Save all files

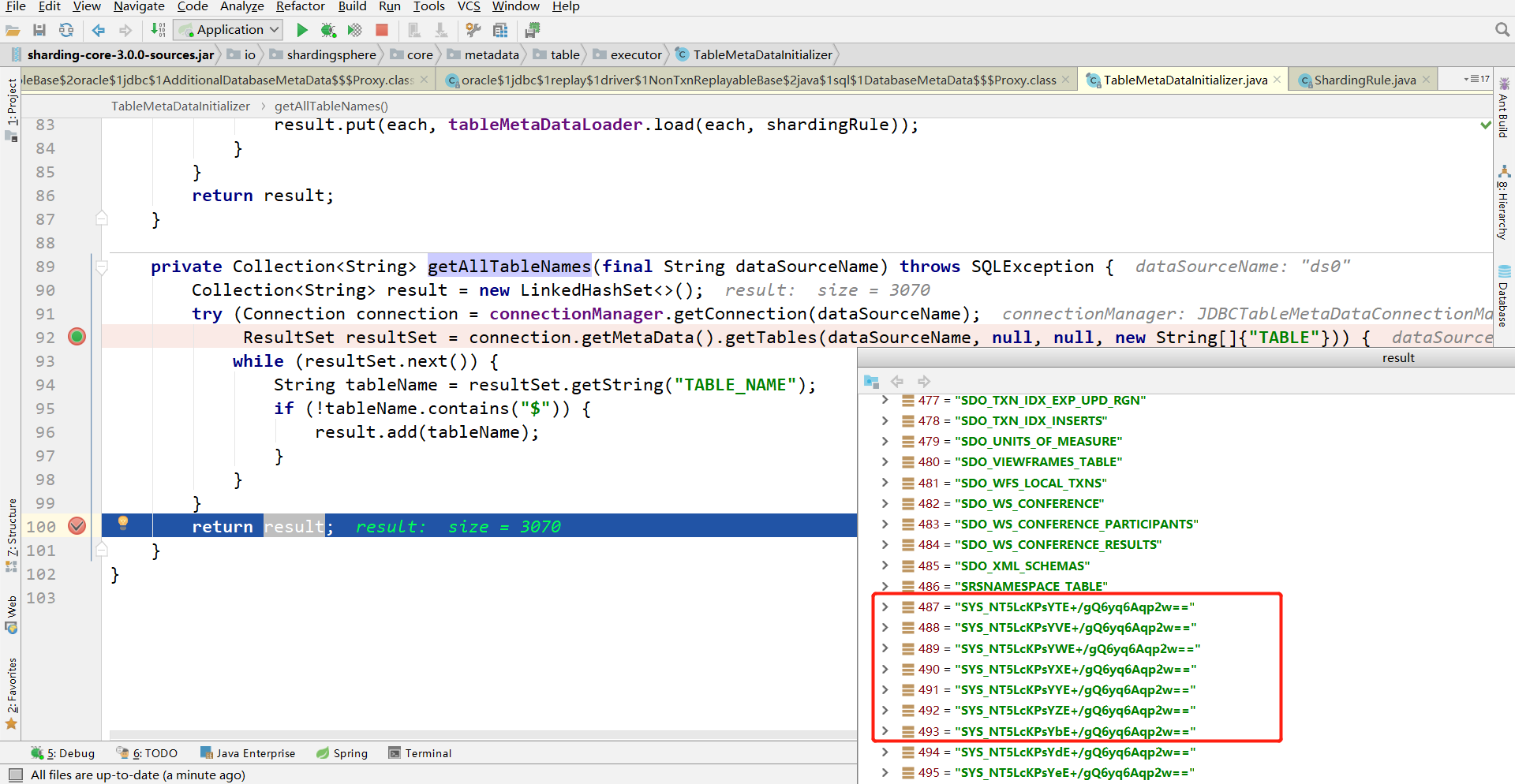[39, 30]
